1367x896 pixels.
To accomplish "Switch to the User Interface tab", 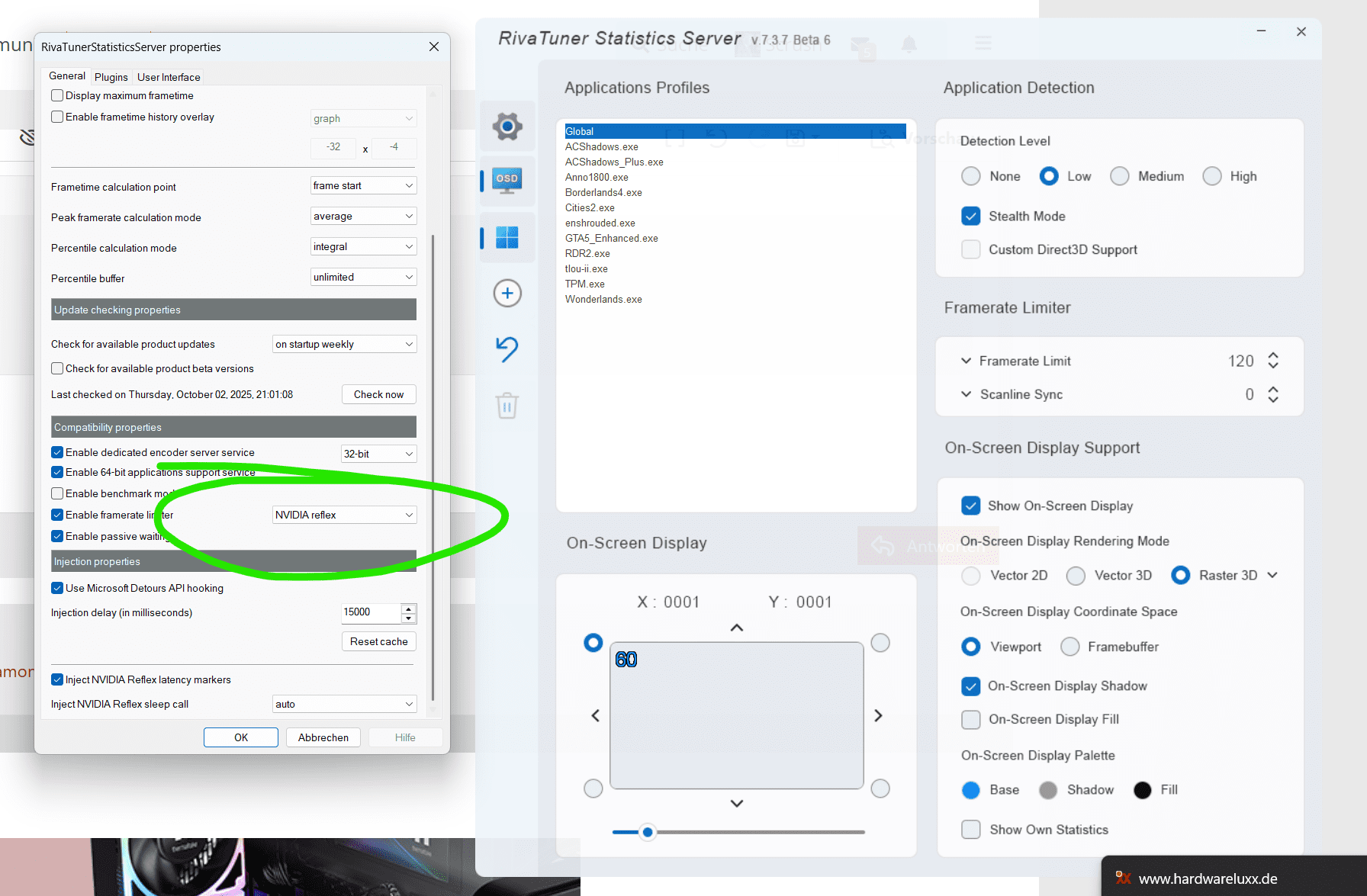I will point(169,77).
